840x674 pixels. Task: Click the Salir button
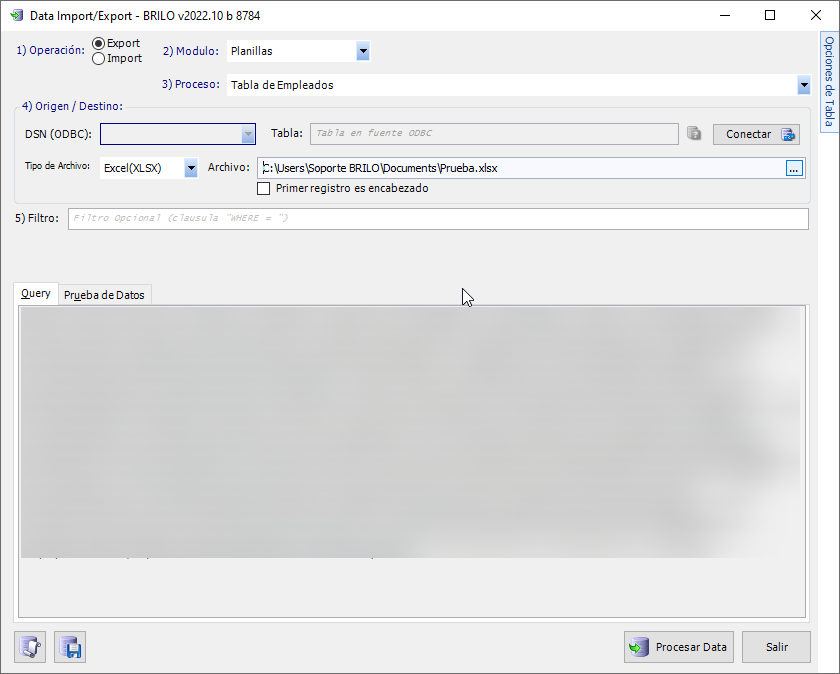pos(776,646)
